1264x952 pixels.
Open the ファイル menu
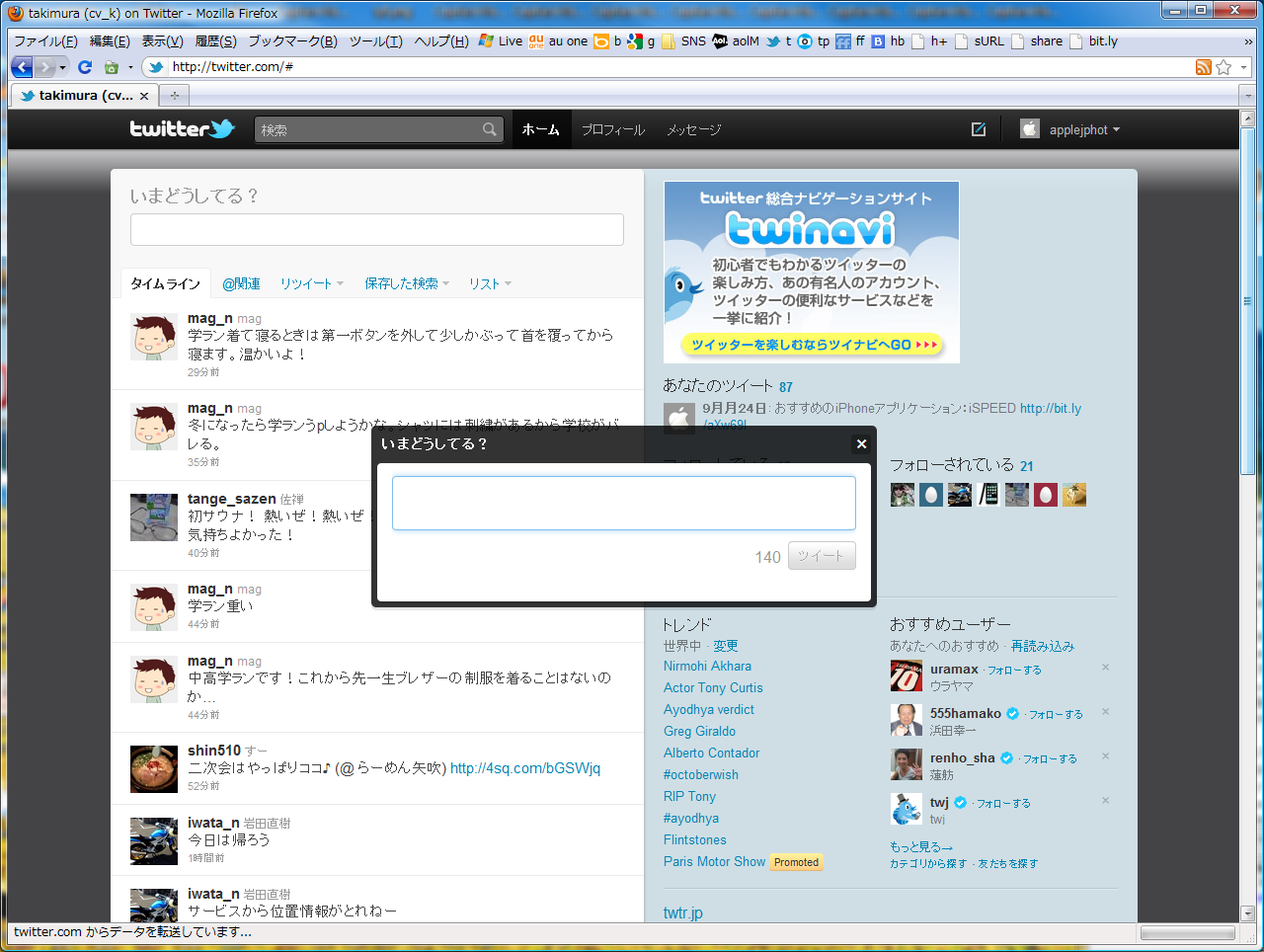click(45, 41)
